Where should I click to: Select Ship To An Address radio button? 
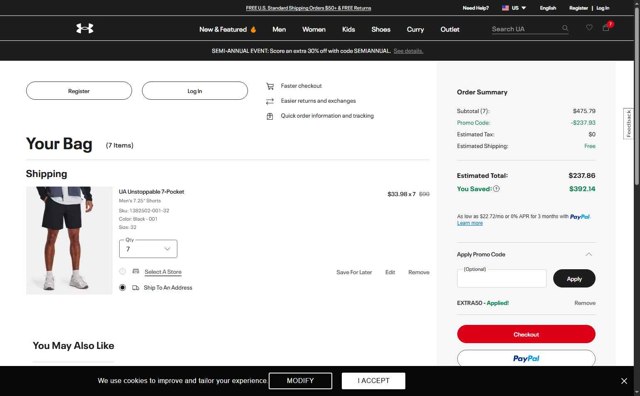[122, 287]
